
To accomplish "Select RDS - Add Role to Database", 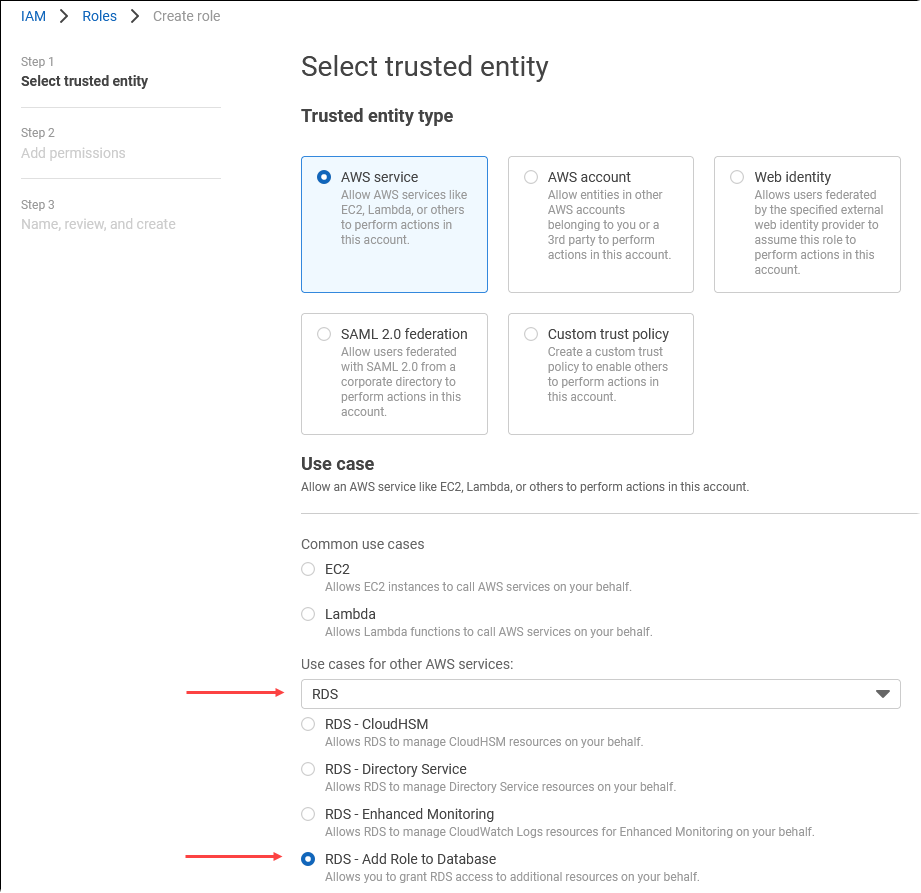I will [x=308, y=859].
